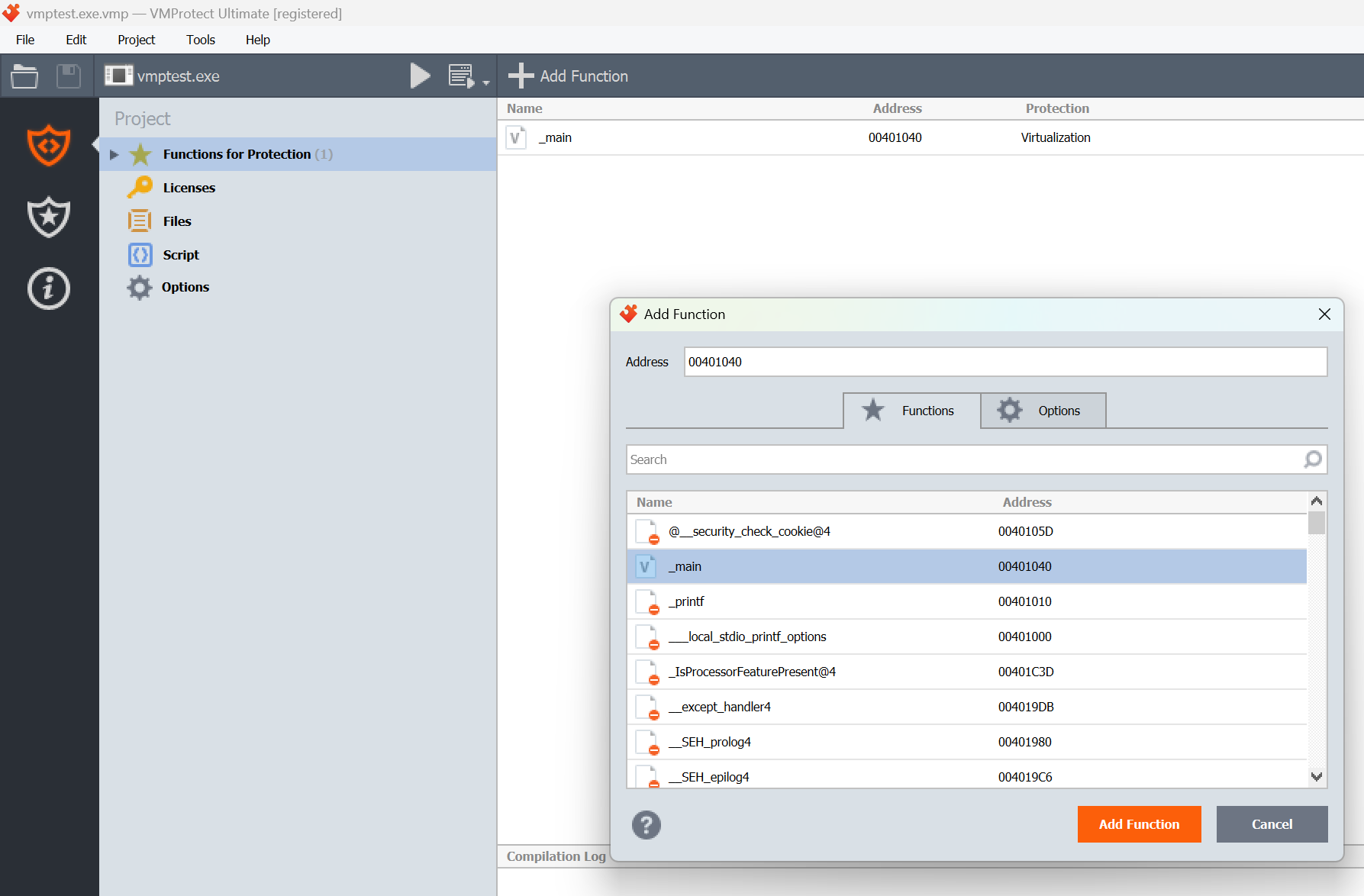Screen dimensions: 1364x896
Task: Switch to the Functions tab in dialog
Action: (x=911, y=411)
